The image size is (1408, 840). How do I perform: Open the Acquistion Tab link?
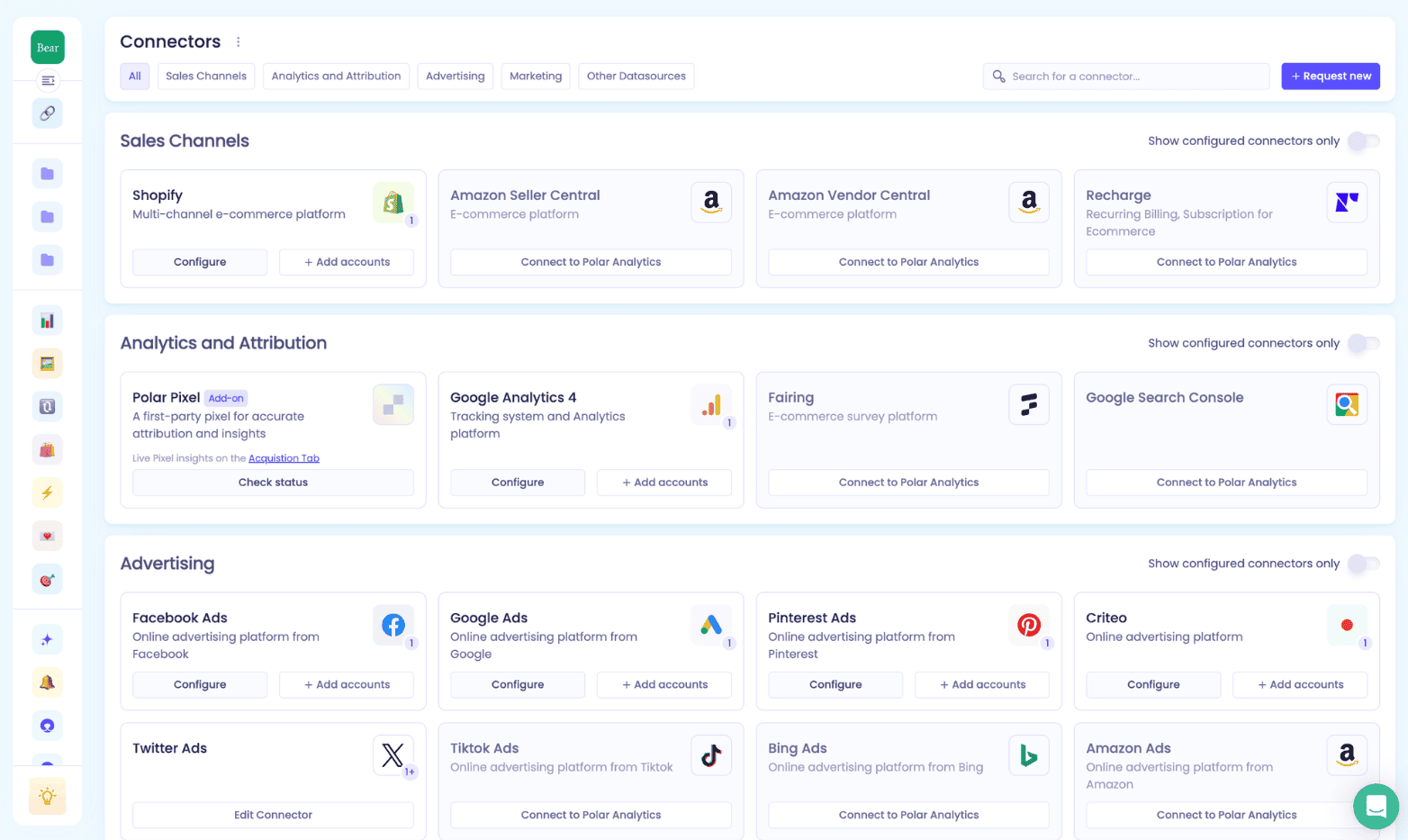(284, 458)
